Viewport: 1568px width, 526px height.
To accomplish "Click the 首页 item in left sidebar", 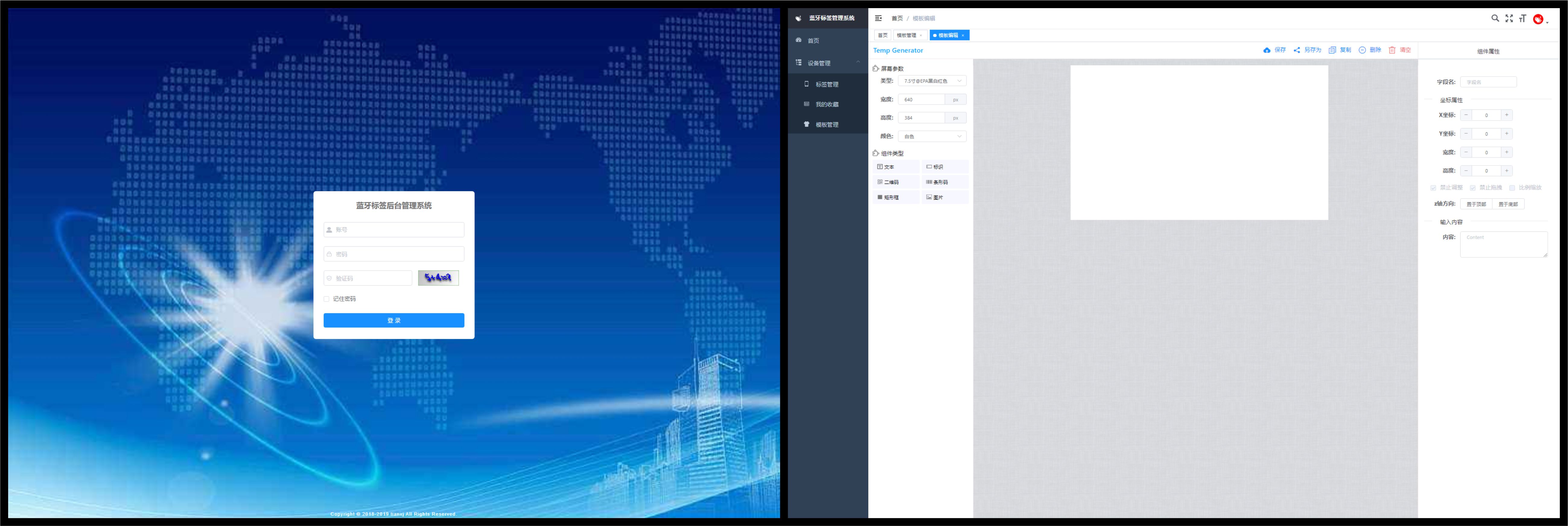I will point(828,41).
